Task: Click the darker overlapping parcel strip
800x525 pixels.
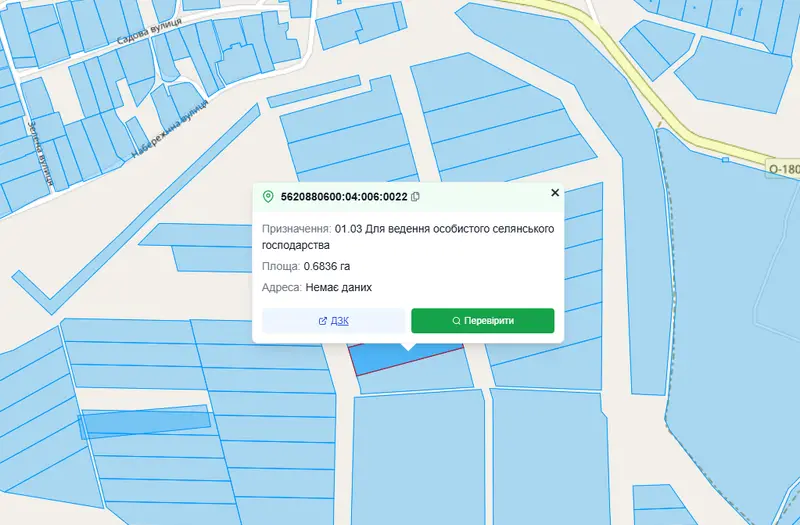Action: (x=145, y=422)
